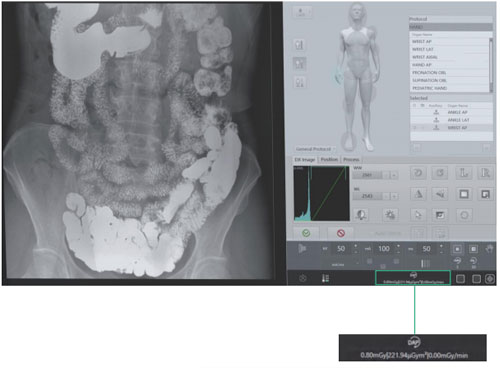Accept the image with the green checkmark

tap(306, 233)
